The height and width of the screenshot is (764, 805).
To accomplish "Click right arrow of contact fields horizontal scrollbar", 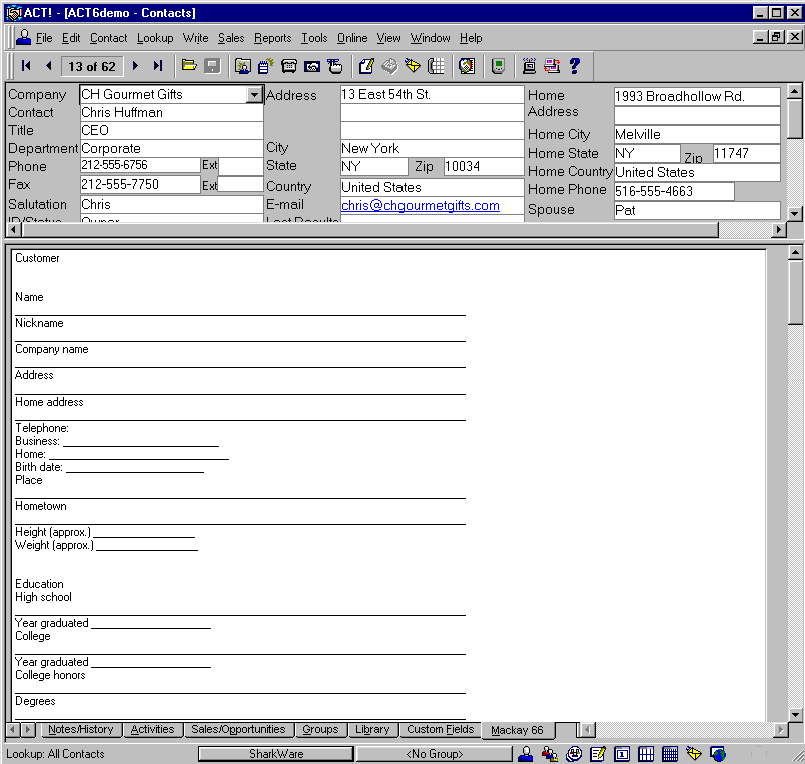I will 779,230.
